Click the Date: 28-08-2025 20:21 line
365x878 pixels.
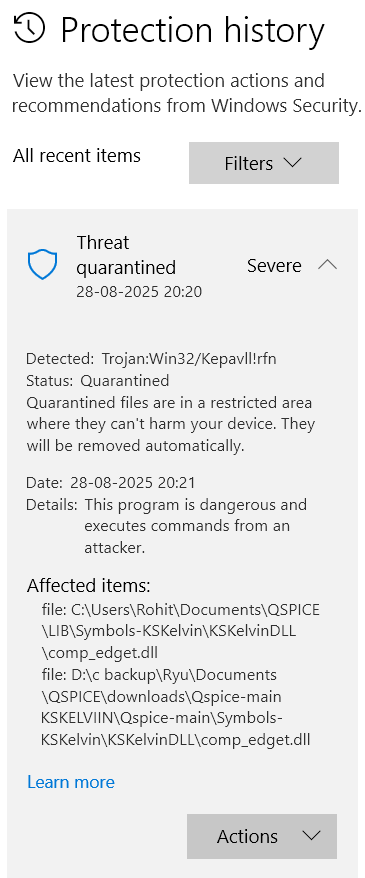point(111,482)
